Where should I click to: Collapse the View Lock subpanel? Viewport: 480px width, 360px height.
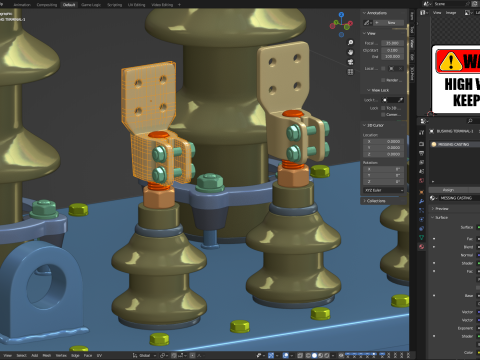point(369,90)
